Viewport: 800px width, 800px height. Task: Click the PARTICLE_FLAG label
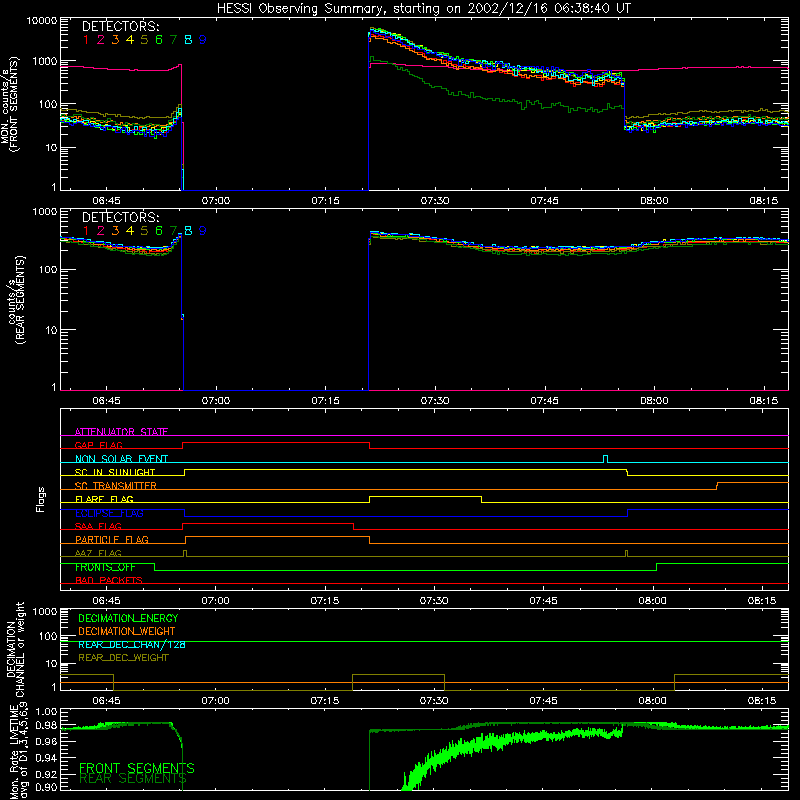point(112,539)
